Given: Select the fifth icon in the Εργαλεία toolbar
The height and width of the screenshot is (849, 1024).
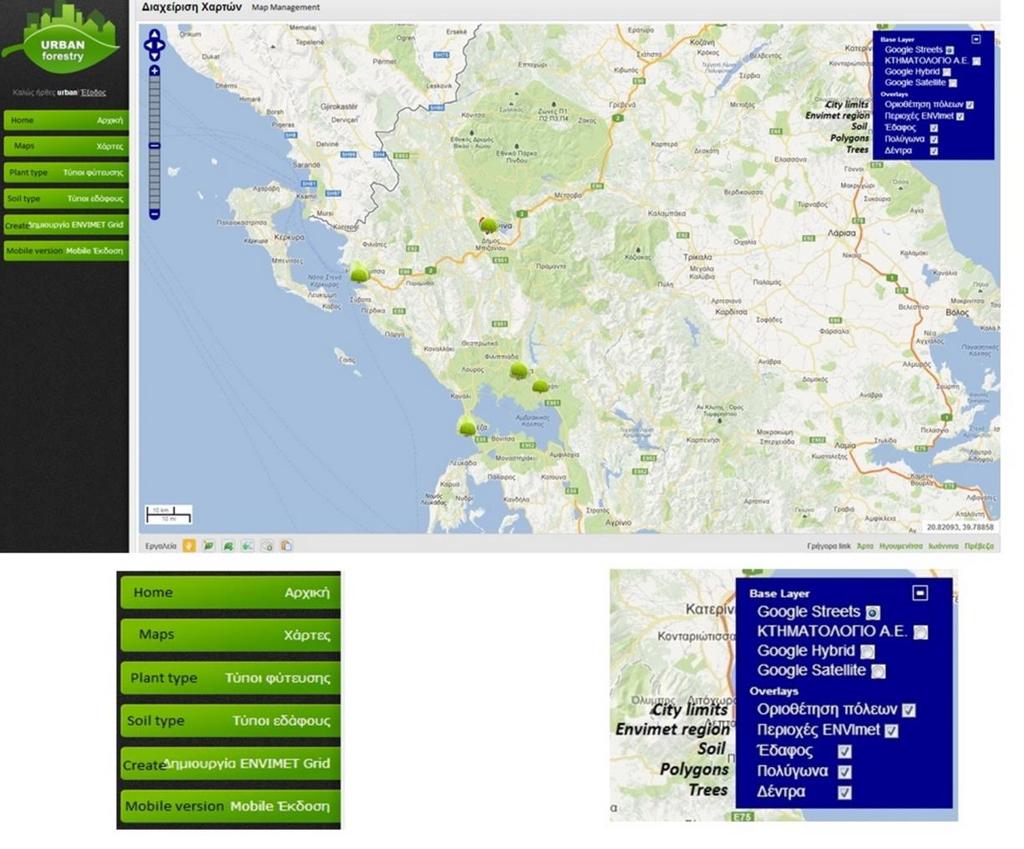Looking at the screenshot, I should [x=267, y=545].
